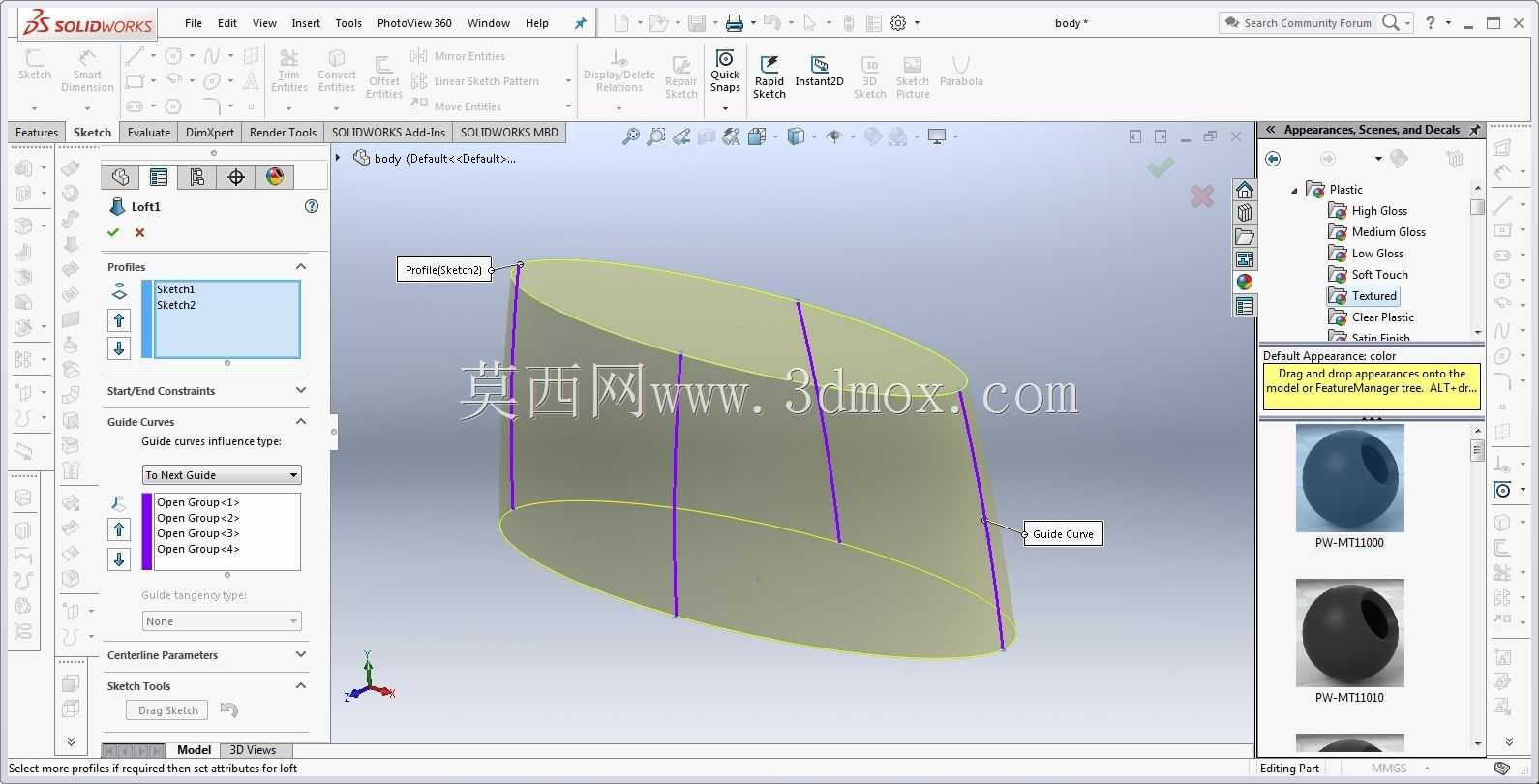Choose PW-MT11010 black appearance thumbnail
The image size is (1539, 784).
1349,633
